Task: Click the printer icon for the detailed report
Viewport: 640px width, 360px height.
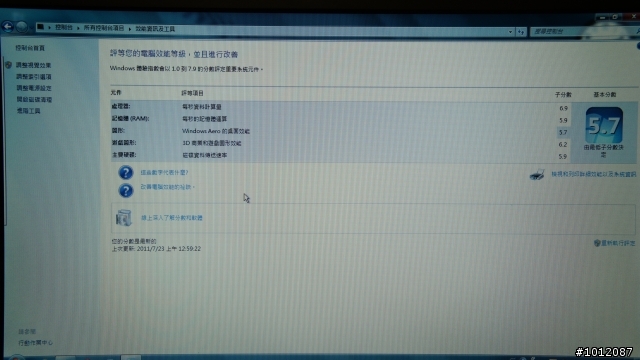Action: [x=537, y=175]
